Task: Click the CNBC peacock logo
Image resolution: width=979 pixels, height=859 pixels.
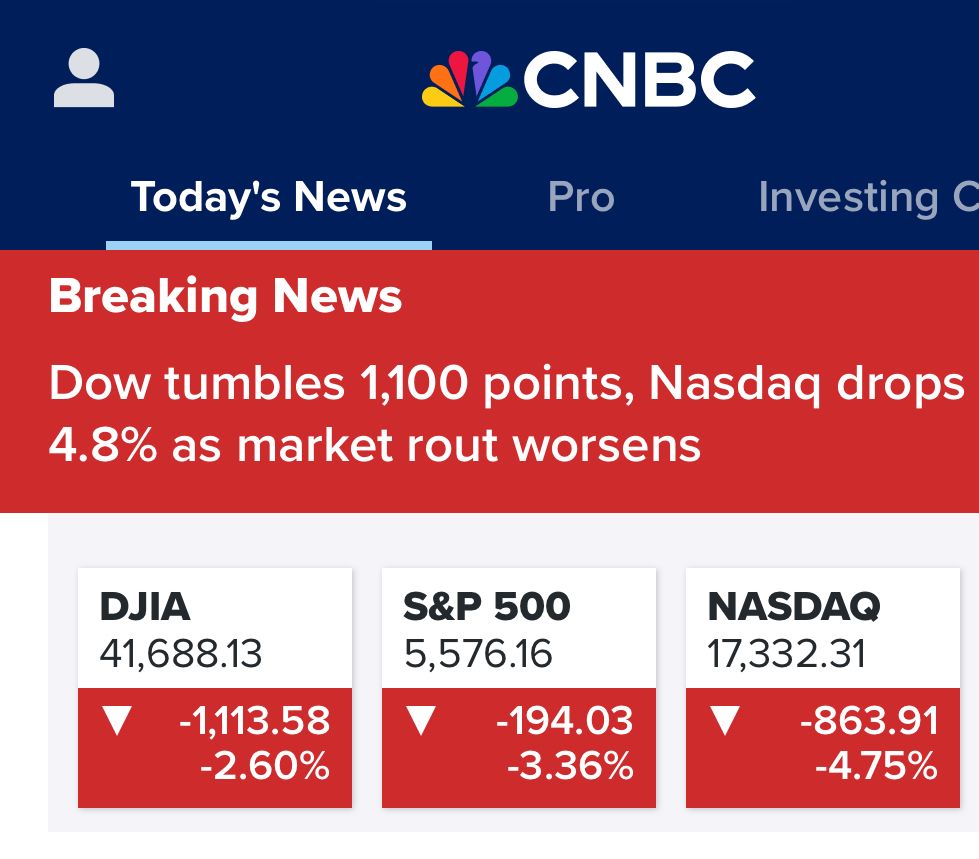Action: (470, 80)
